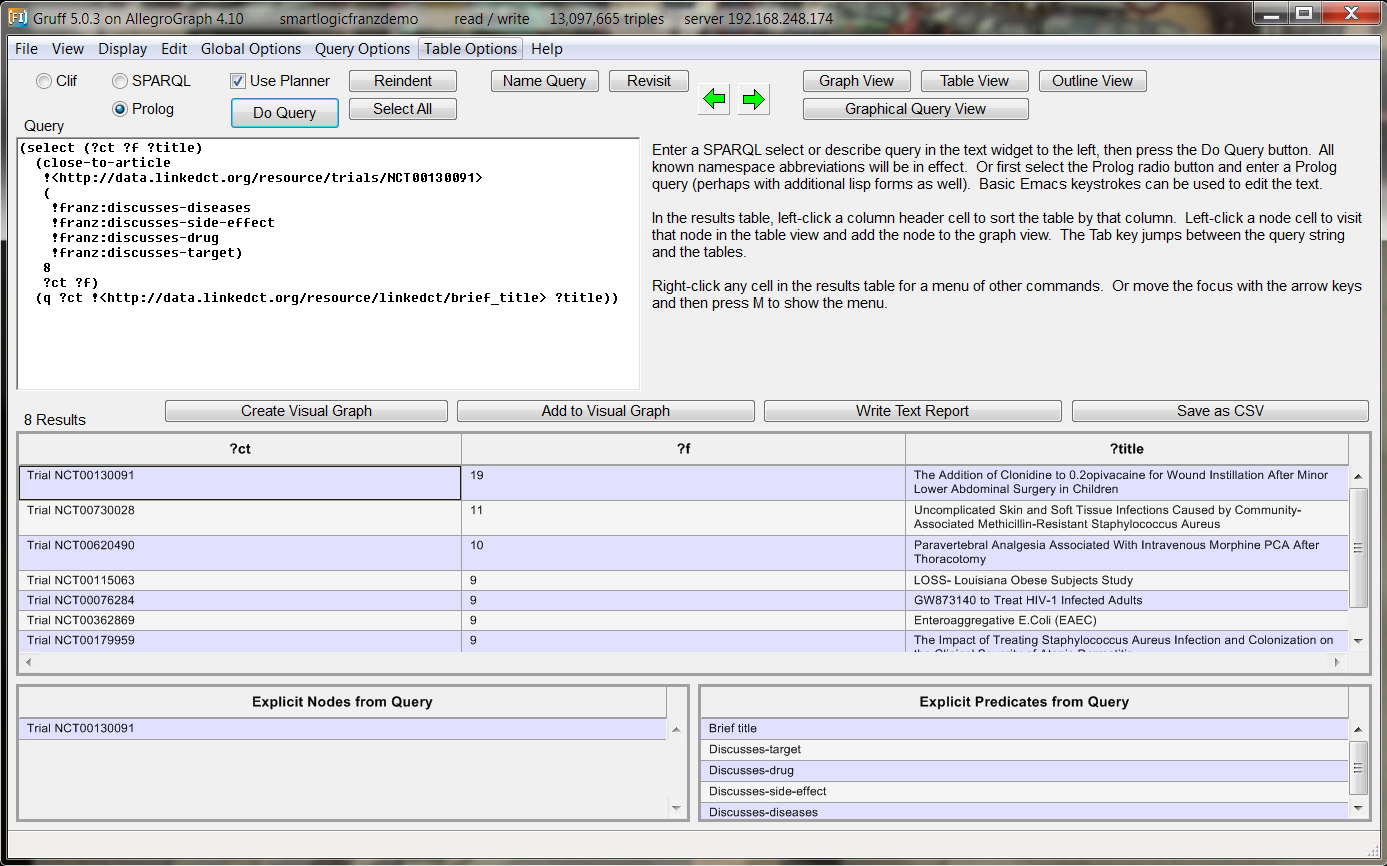
Task: Click right arrow of results horizontal scrollbar
Action: point(1337,662)
